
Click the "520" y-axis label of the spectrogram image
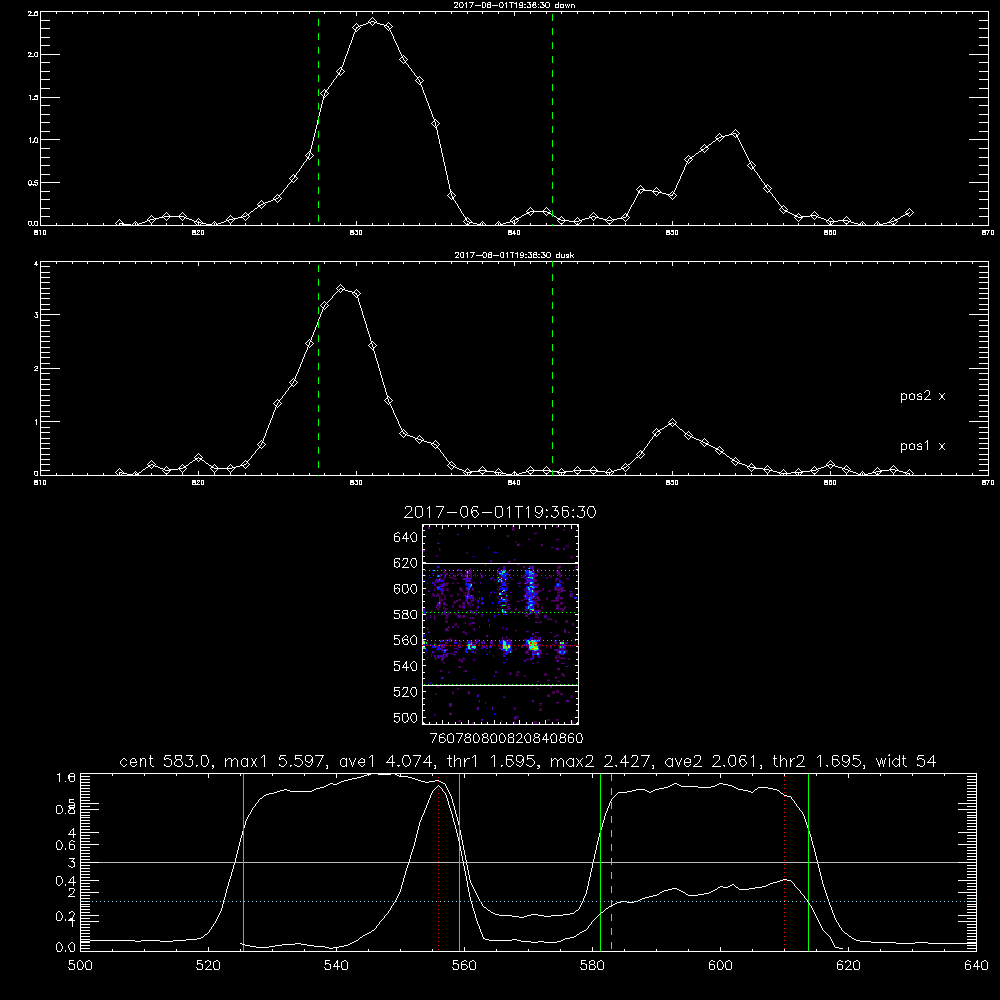click(406, 691)
